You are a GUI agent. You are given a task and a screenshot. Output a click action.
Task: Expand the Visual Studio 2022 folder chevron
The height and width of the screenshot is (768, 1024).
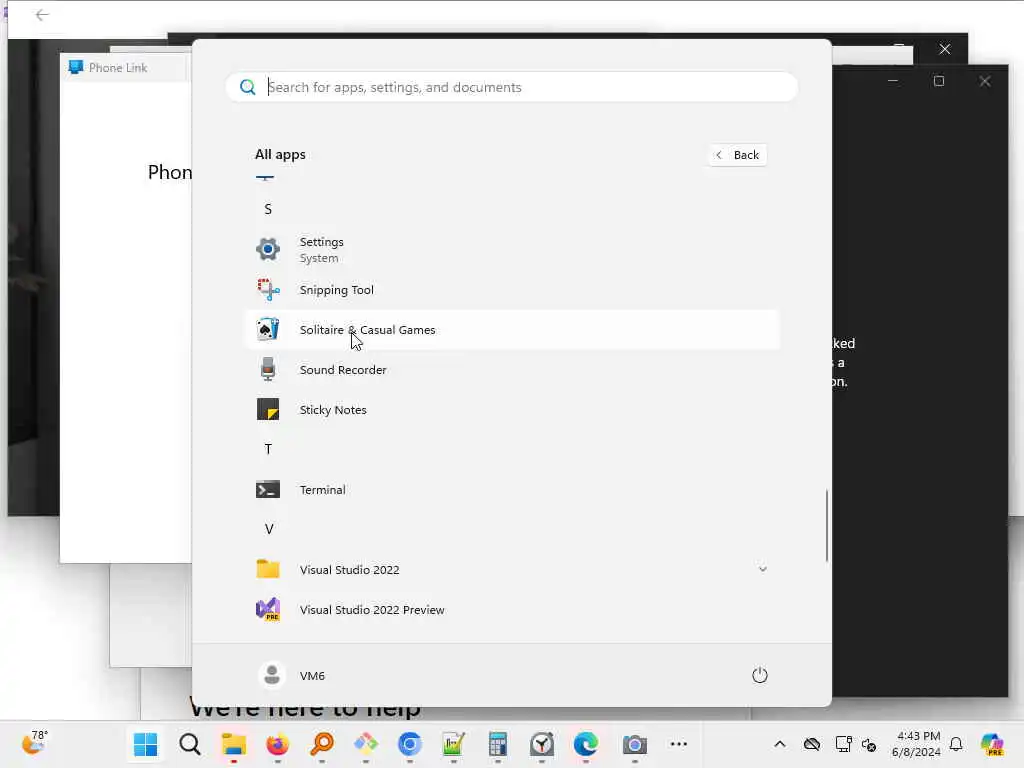coord(762,569)
